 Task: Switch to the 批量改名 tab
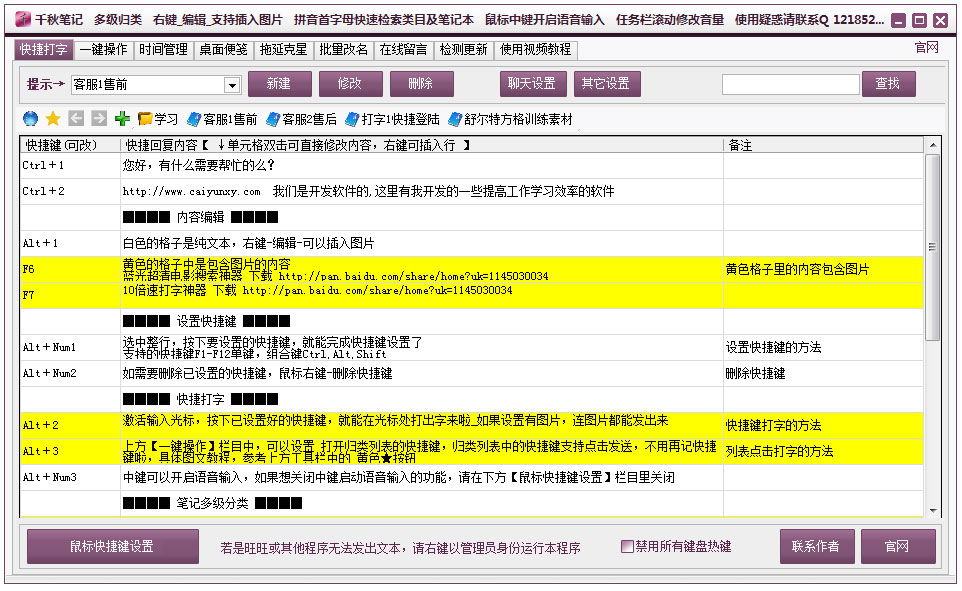pos(344,50)
